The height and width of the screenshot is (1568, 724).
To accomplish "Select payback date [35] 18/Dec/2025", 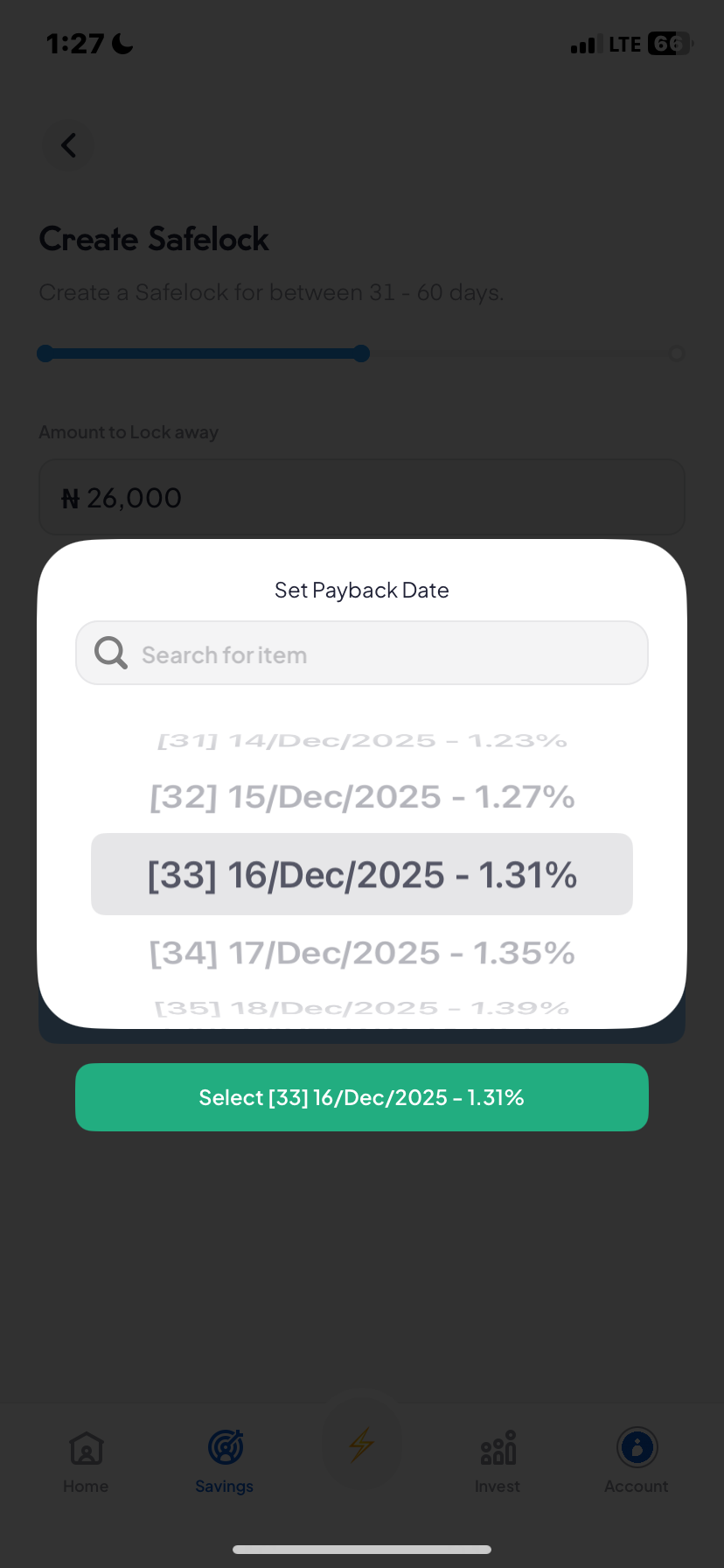I will [x=361, y=1007].
